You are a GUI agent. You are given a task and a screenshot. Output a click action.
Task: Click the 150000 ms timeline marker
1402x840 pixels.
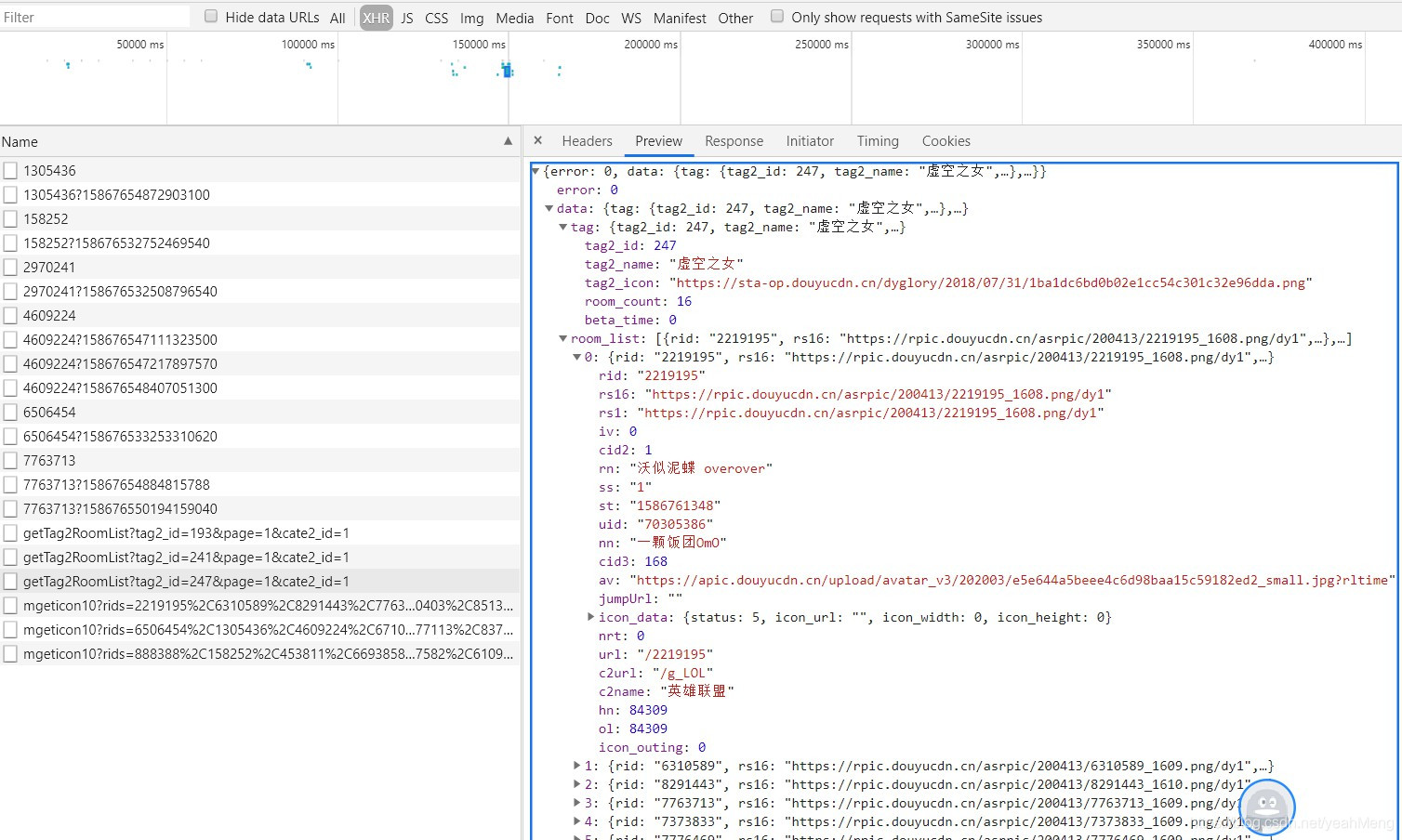[x=479, y=44]
